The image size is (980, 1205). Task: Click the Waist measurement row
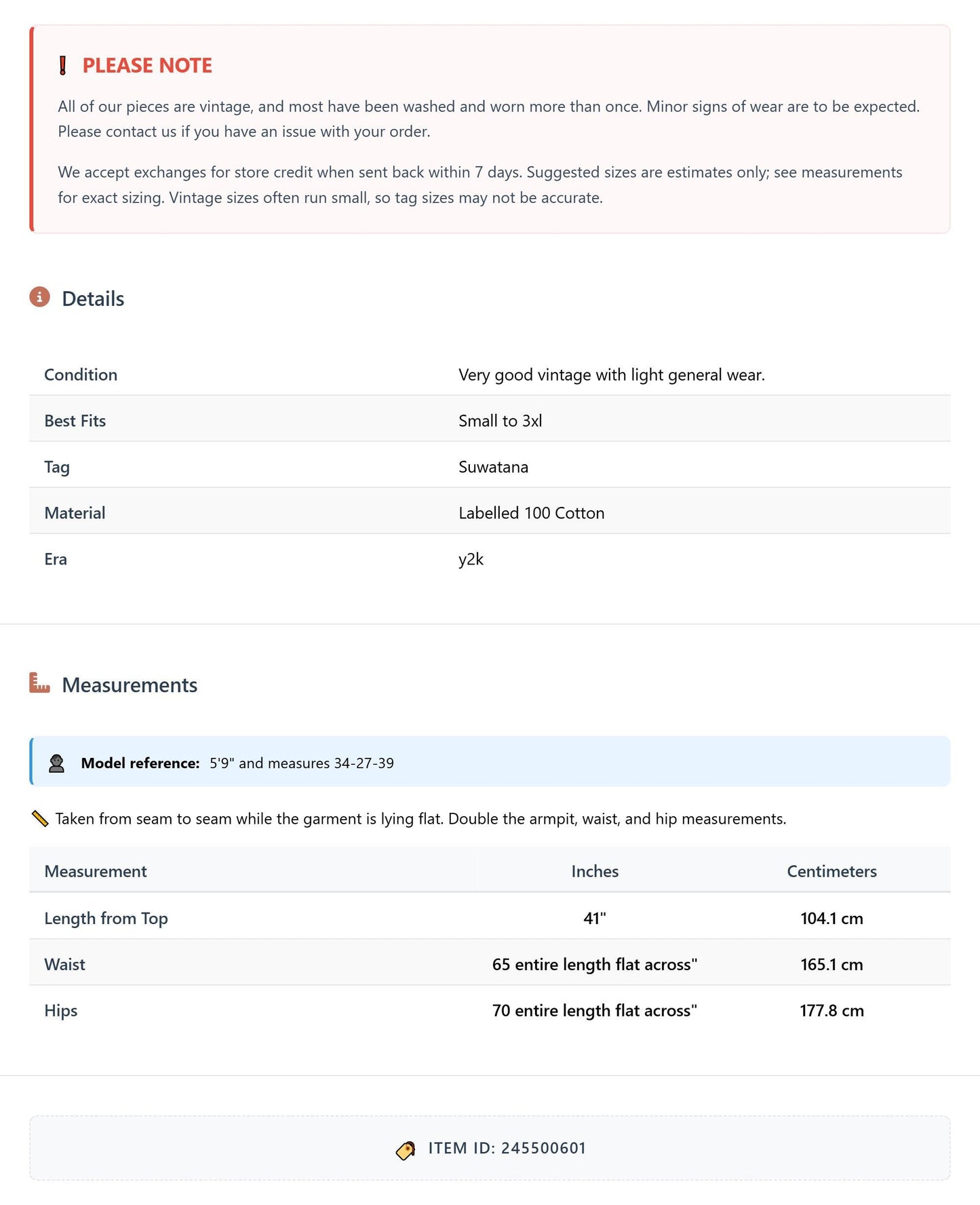click(x=490, y=963)
